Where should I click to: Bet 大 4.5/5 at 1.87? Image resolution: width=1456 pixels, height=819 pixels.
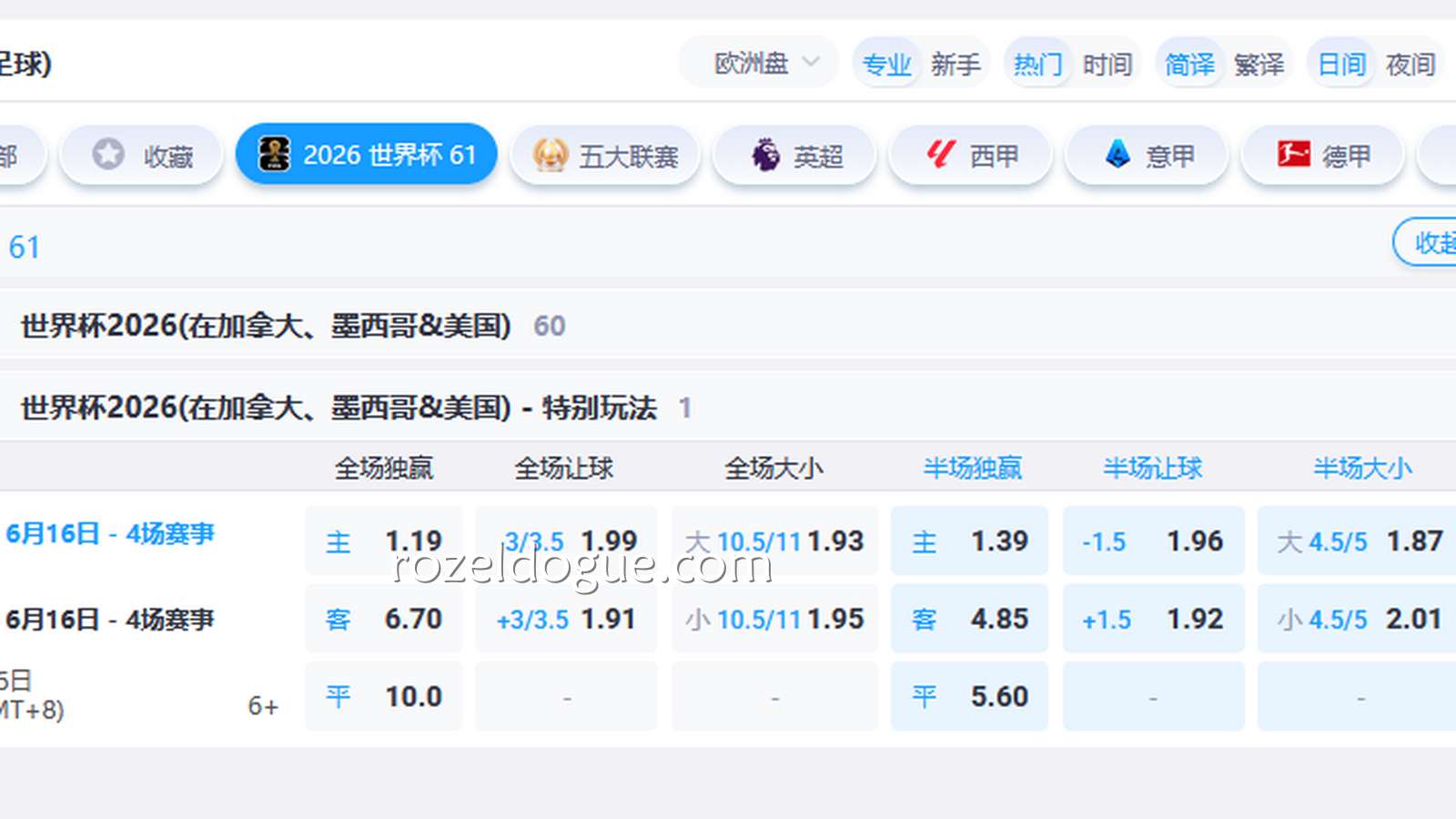coord(1358,541)
